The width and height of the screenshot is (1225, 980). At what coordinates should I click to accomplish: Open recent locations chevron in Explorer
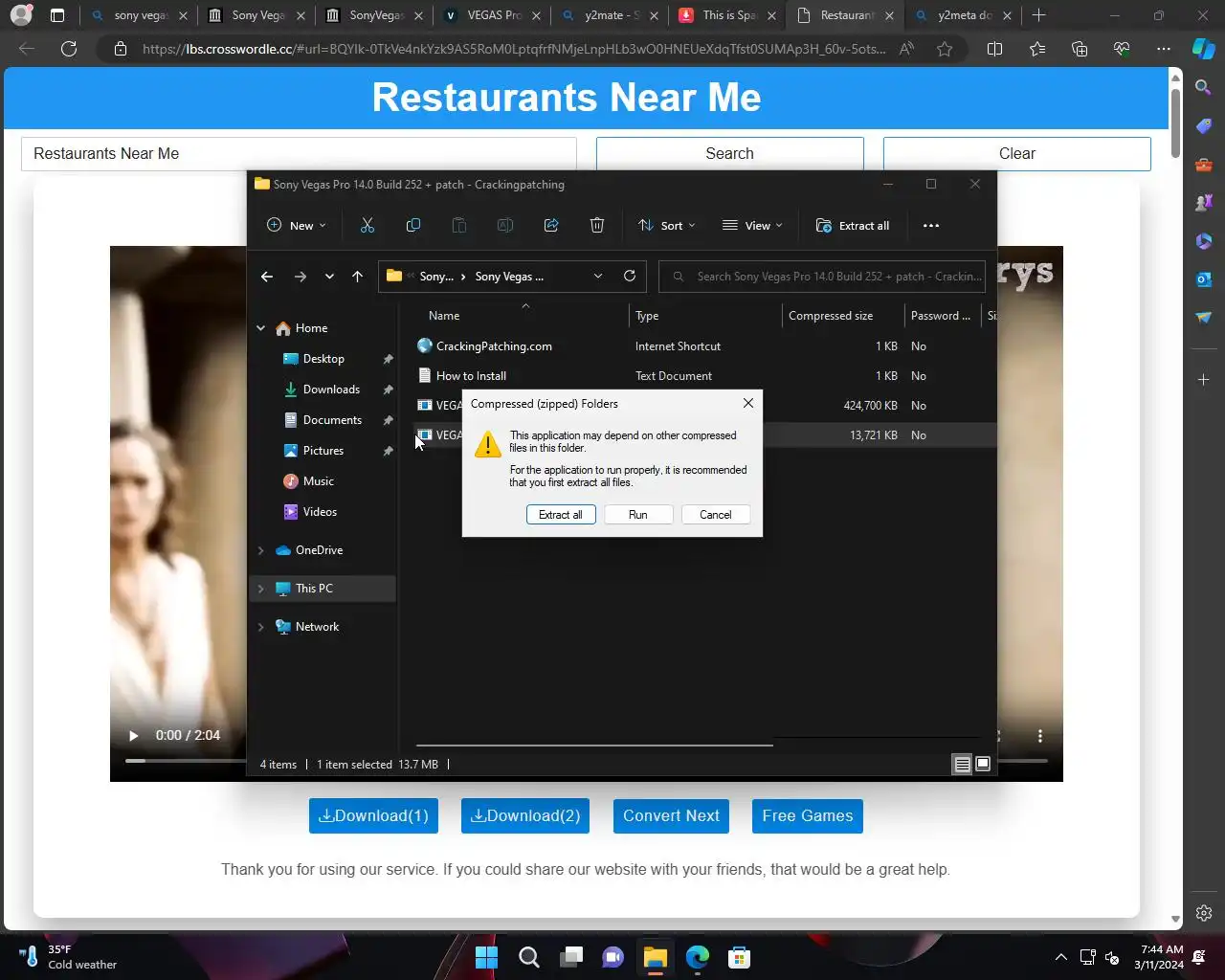point(329,277)
